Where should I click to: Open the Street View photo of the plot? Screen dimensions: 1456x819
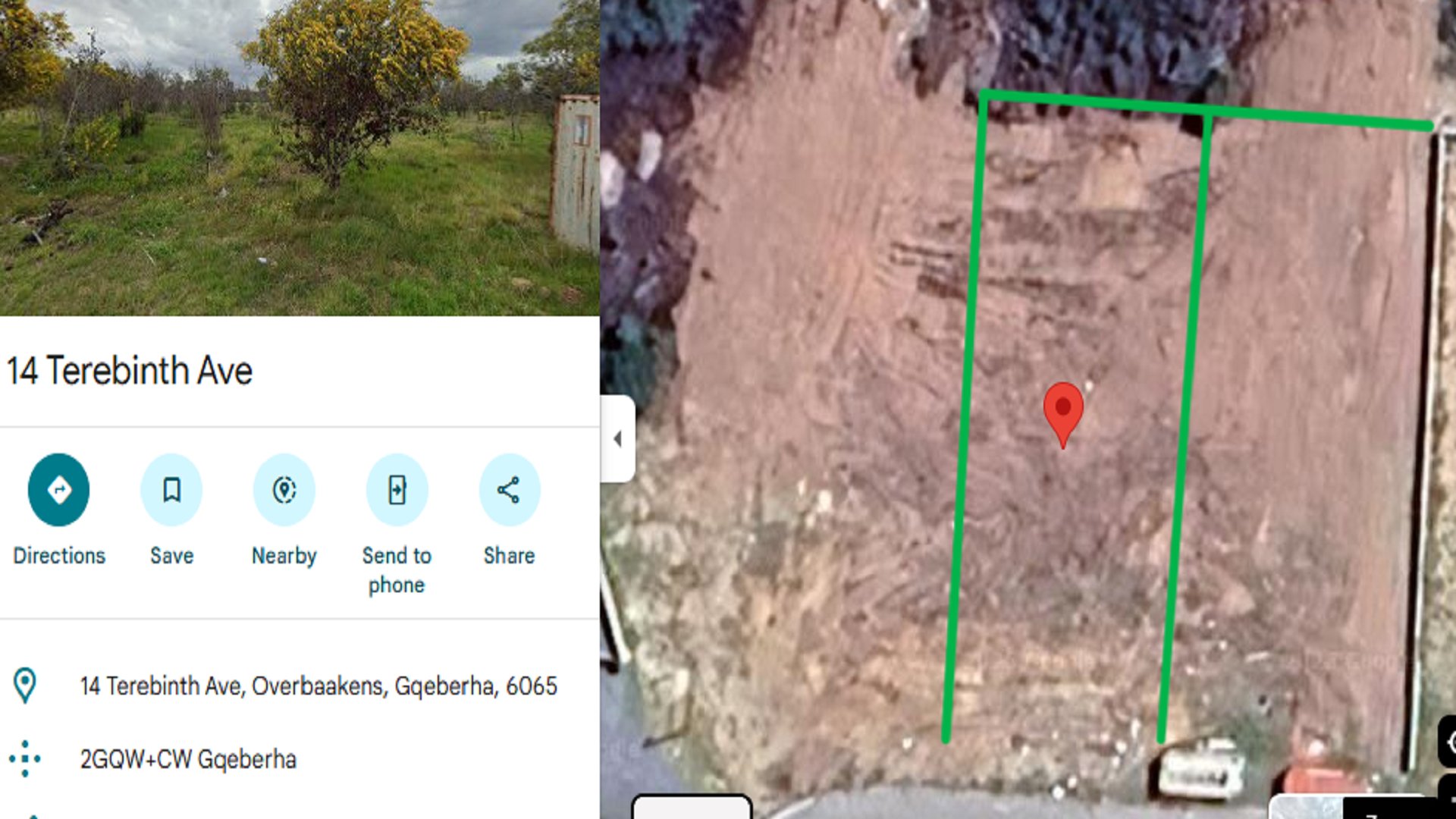coord(300,158)
